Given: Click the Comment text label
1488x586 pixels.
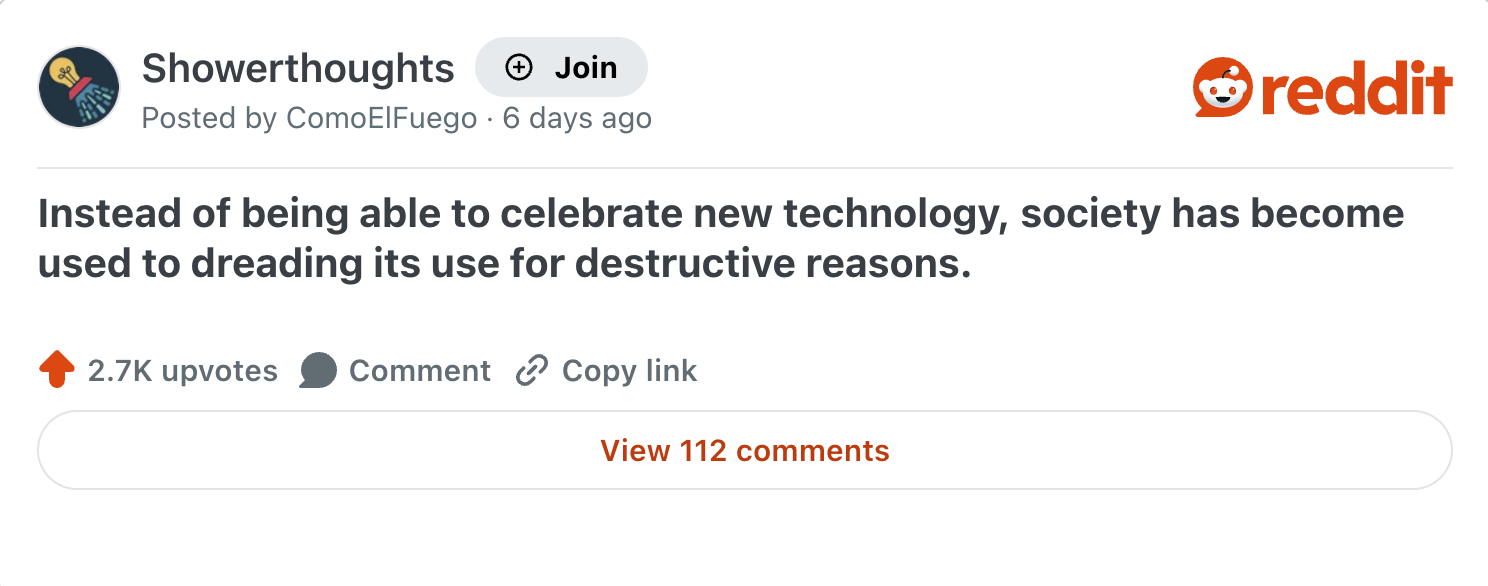Looking at the screenshot, I should point(419,371).
